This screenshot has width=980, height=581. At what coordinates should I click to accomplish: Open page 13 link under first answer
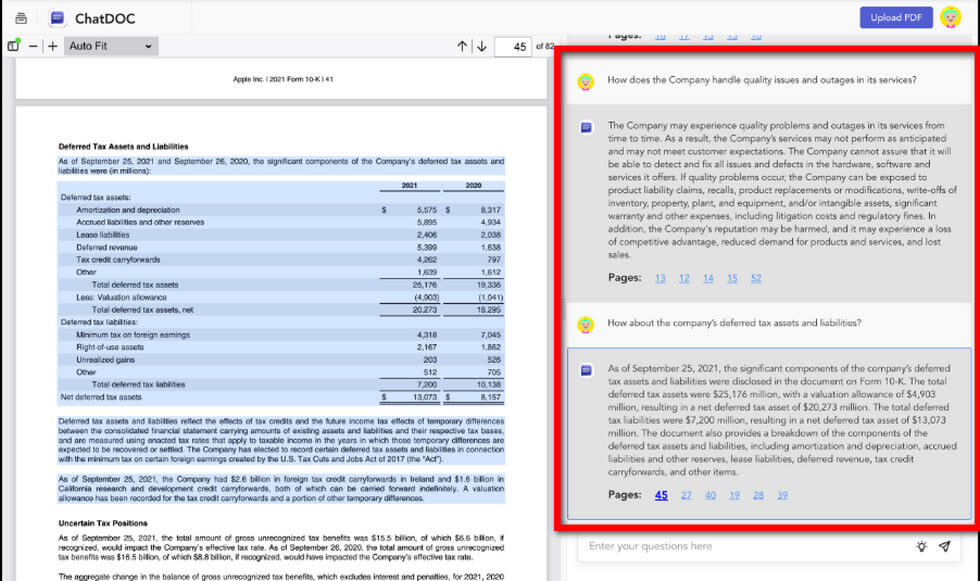point(659,279)
